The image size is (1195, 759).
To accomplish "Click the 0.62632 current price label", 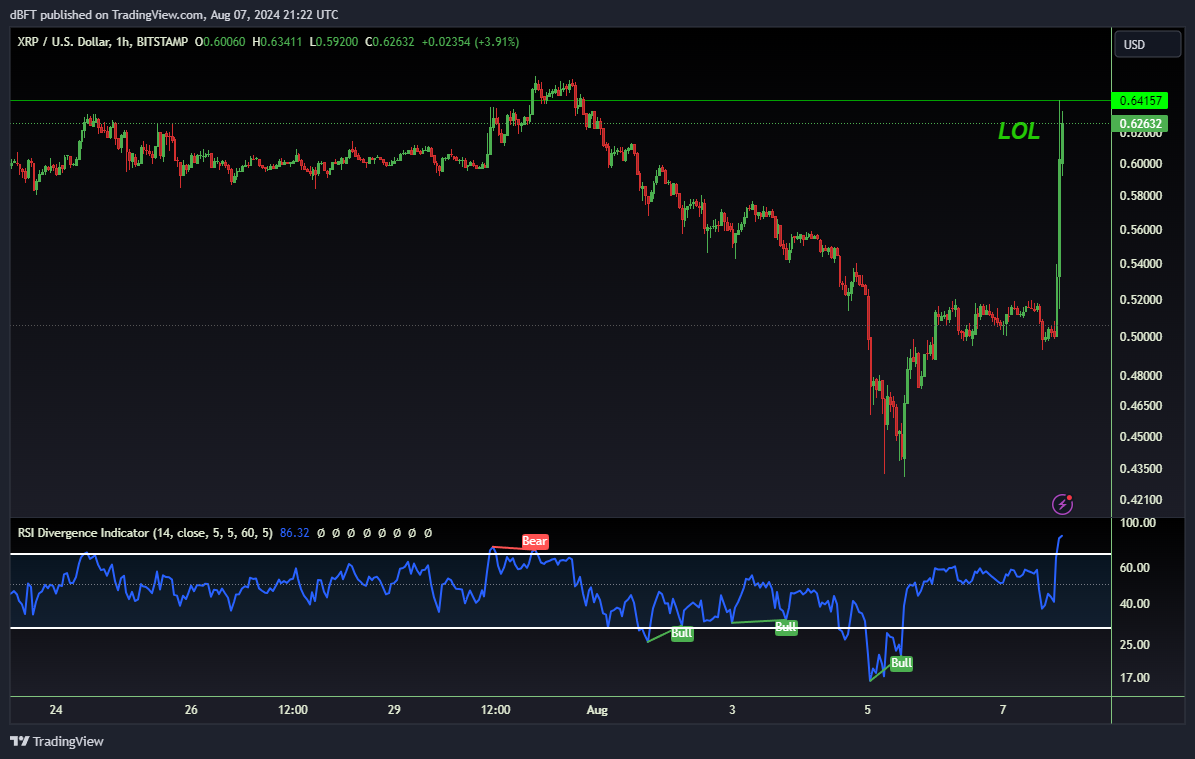I will click(x=1140, y=123).
